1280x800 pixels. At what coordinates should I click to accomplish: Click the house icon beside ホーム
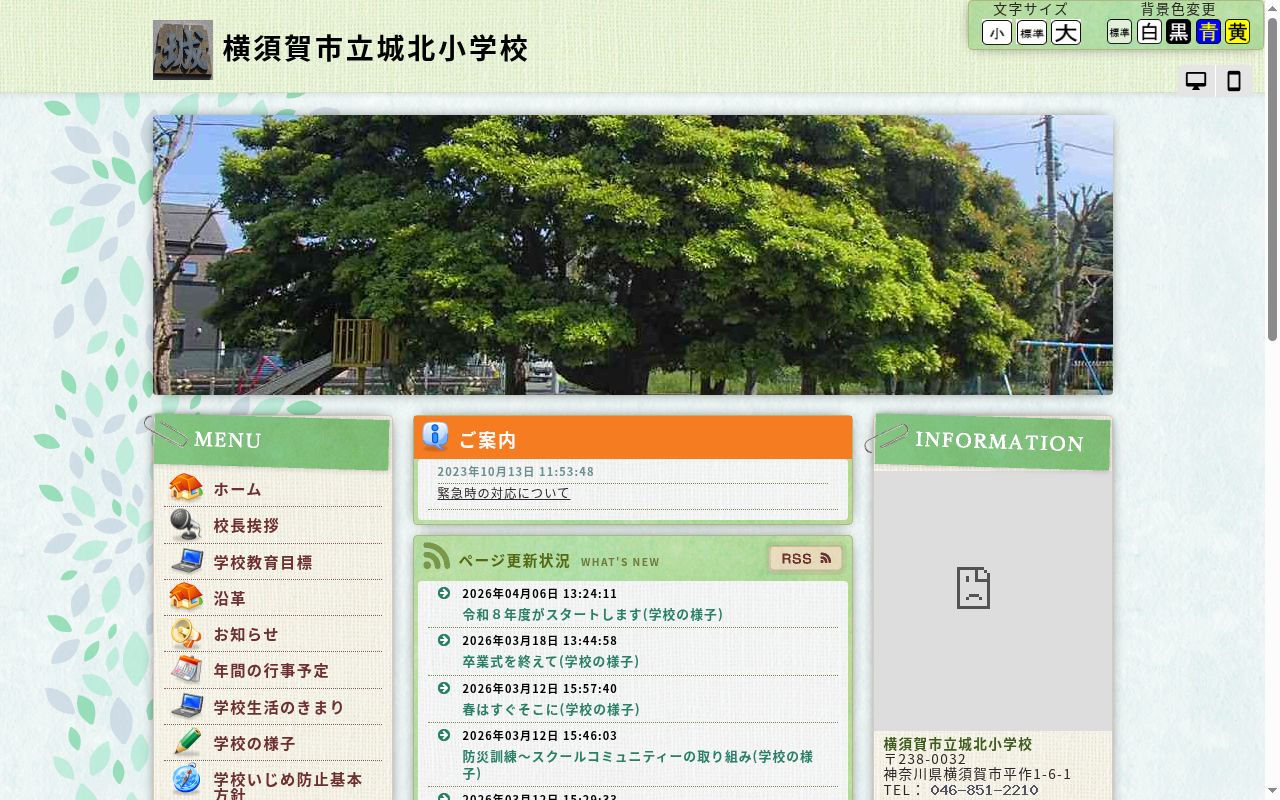click(x=186, y=488)
